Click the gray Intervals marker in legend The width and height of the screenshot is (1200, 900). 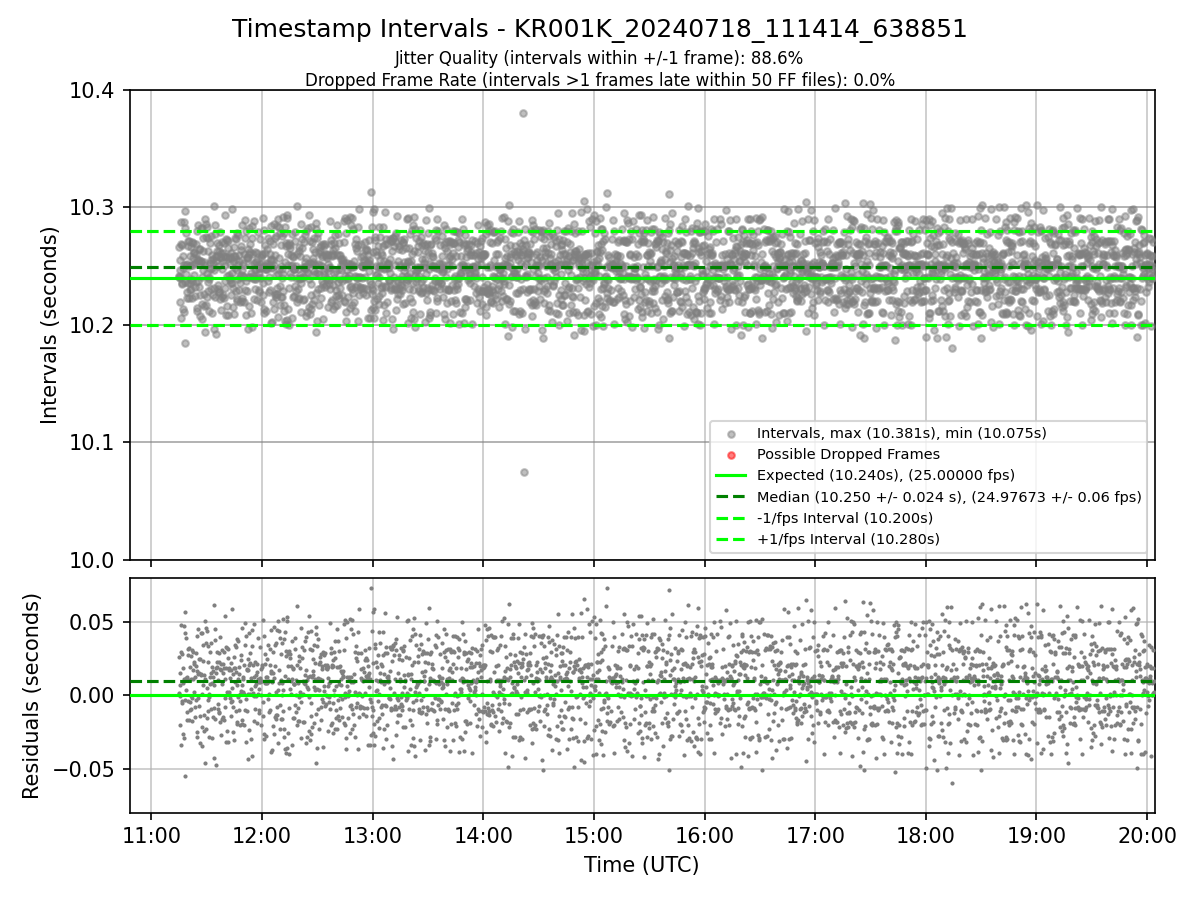click(x=731, y=434)
